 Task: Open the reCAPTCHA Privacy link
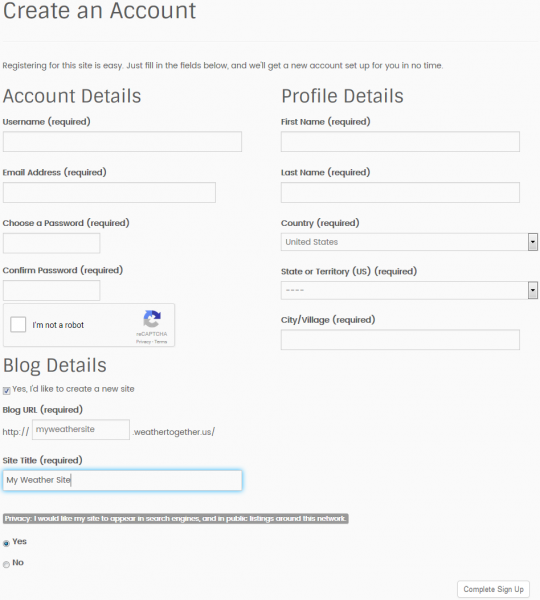pyautogui.click(x=143, y=342)
